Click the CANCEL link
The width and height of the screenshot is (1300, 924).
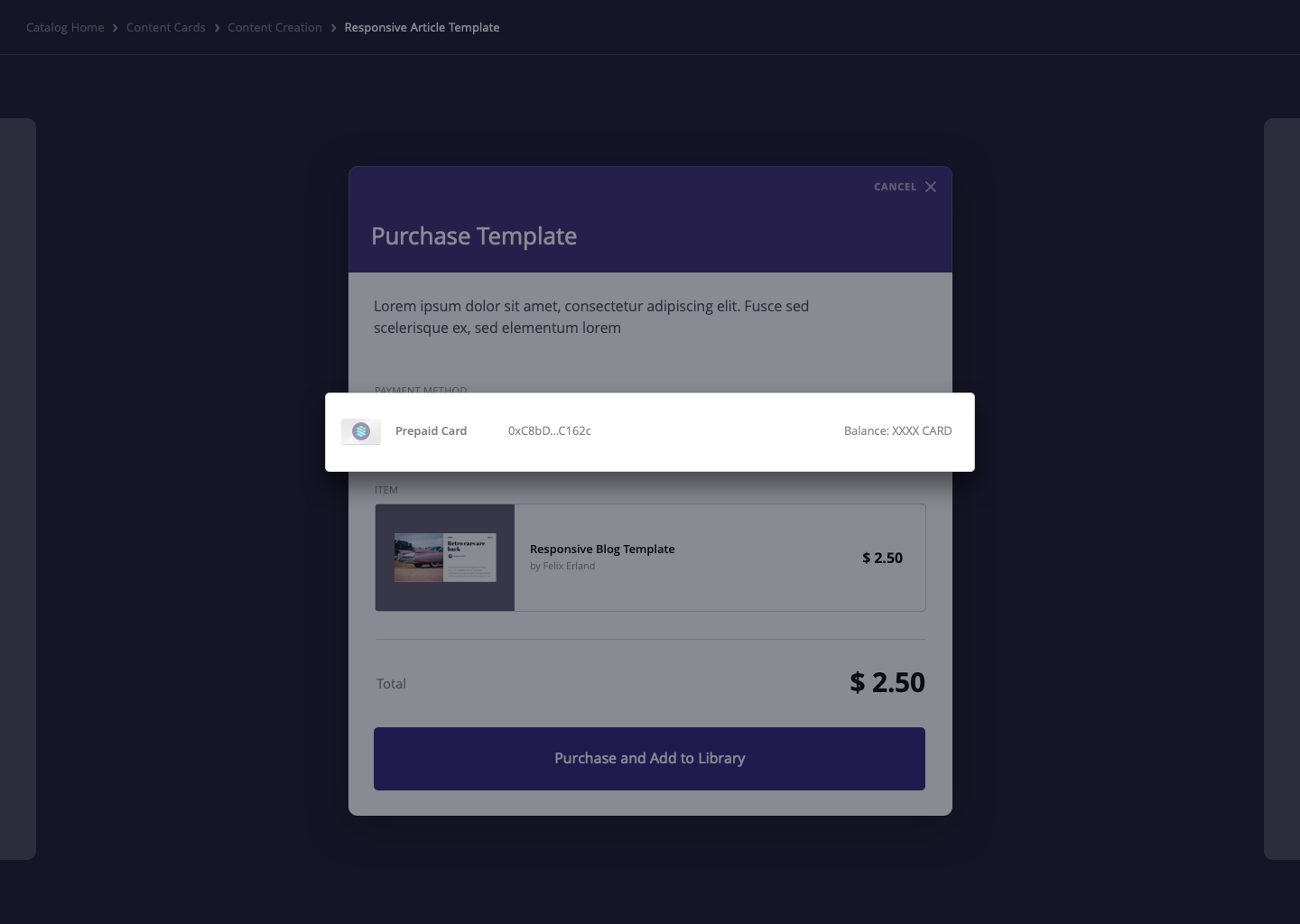tap(895, 187)
